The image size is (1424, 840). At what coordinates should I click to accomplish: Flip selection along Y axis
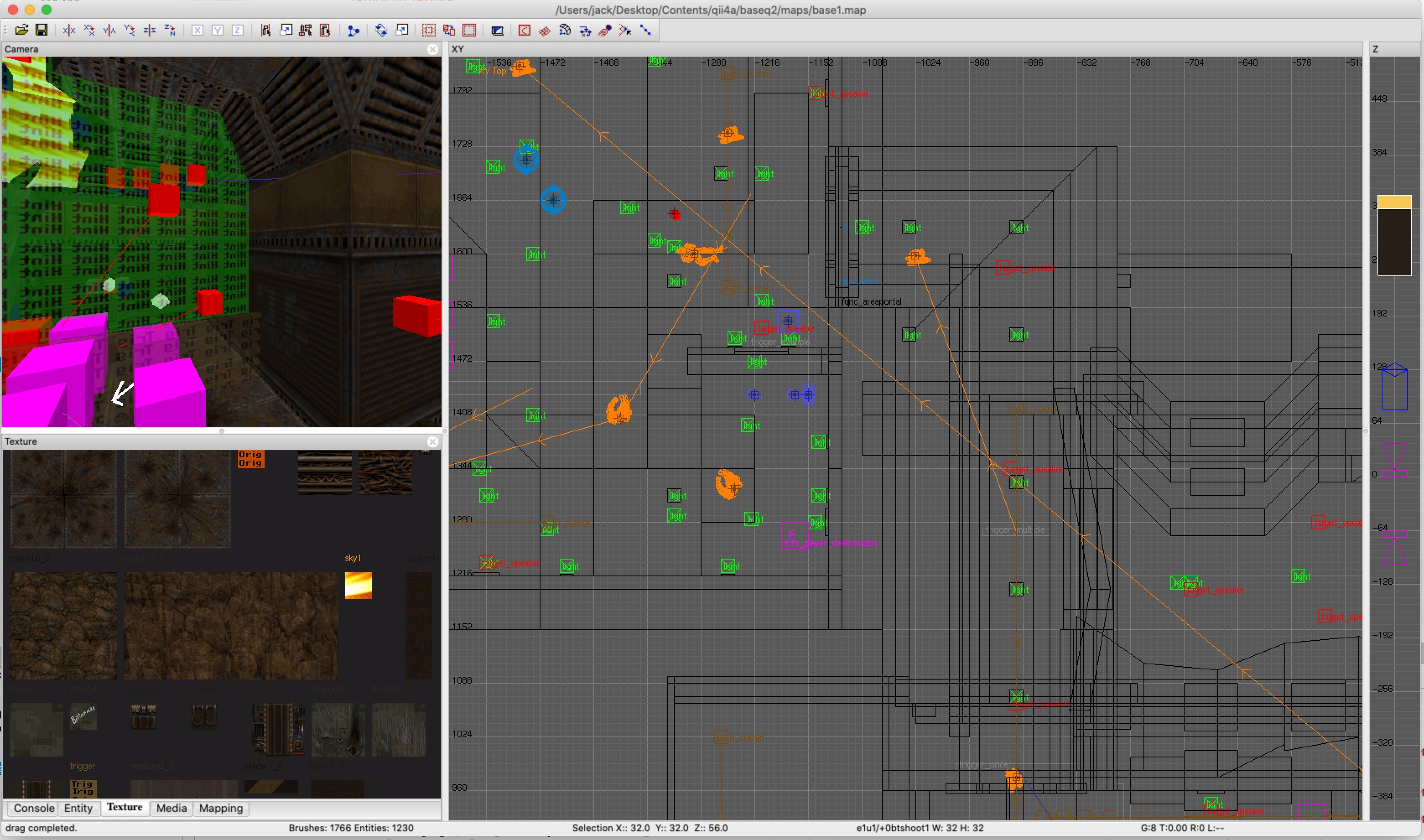pos(109,30)
